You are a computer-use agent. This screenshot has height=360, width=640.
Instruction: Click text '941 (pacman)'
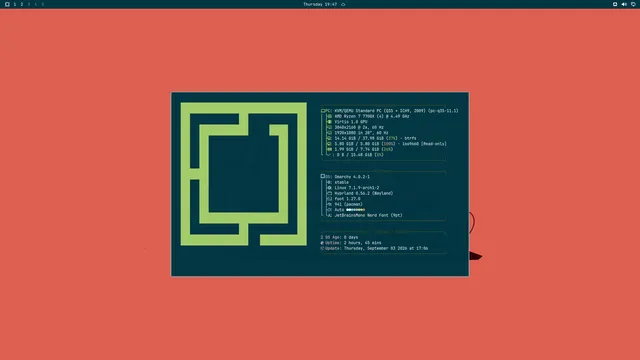pos(349,204)
